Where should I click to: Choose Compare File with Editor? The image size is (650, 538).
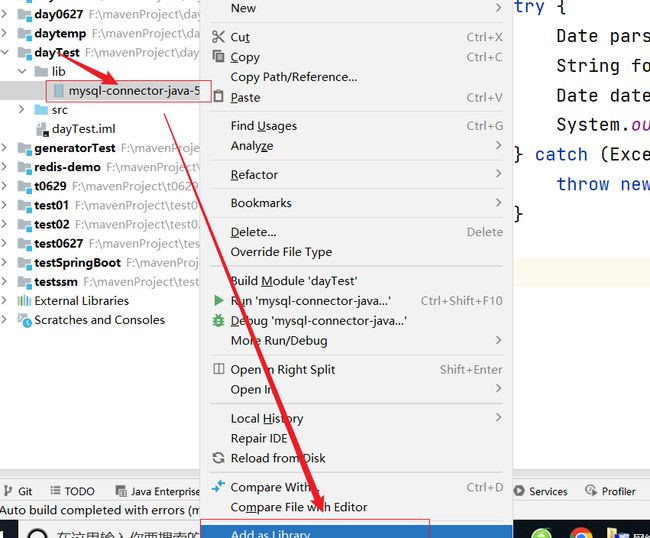point(357,507)
